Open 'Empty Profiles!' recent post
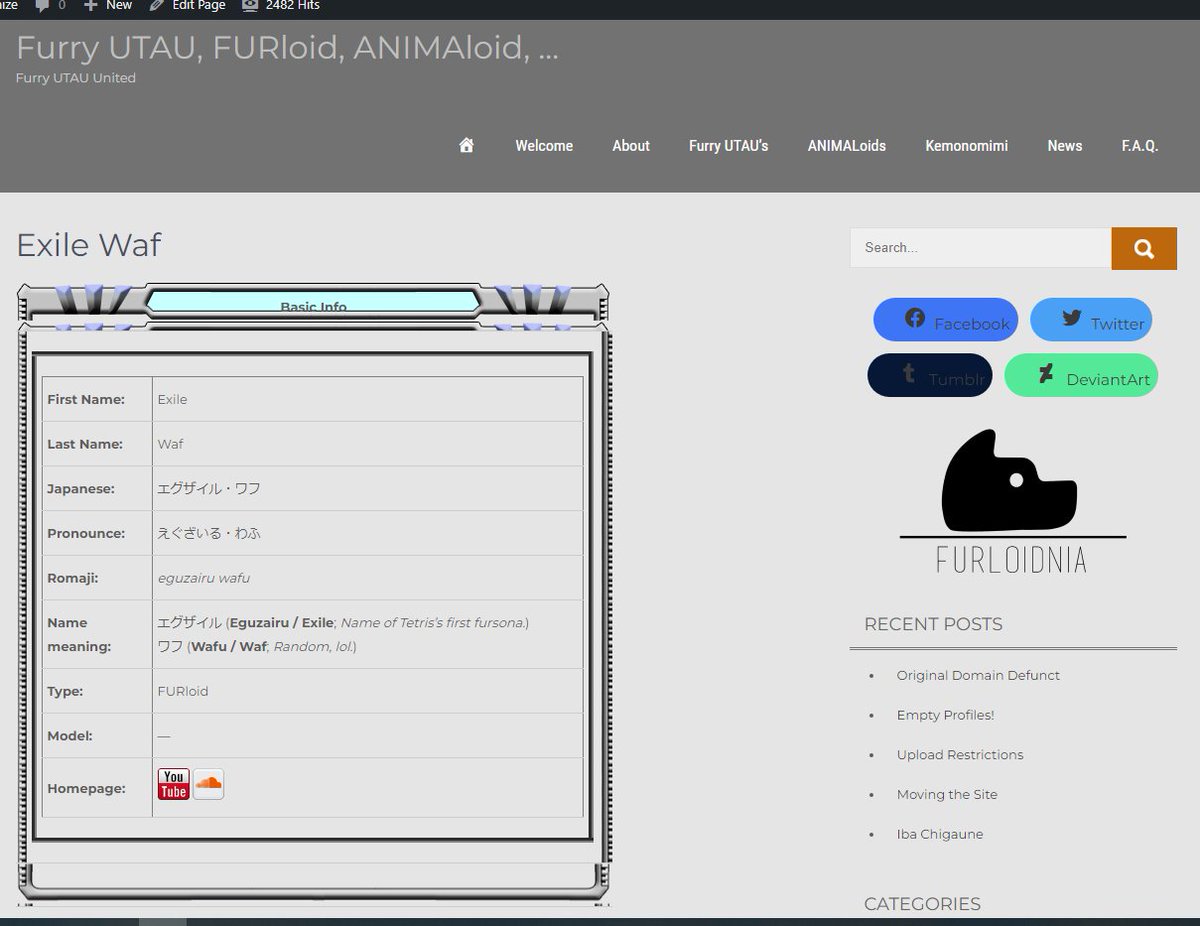 click(x=945, y=715)
